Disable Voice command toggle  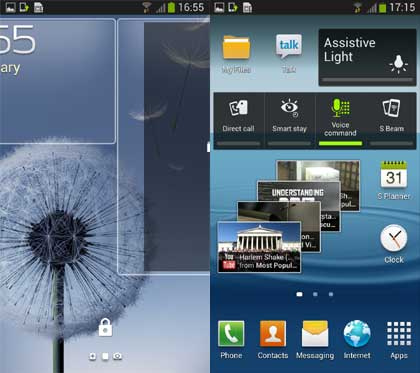pyautogui.click(x=340, y=121)
